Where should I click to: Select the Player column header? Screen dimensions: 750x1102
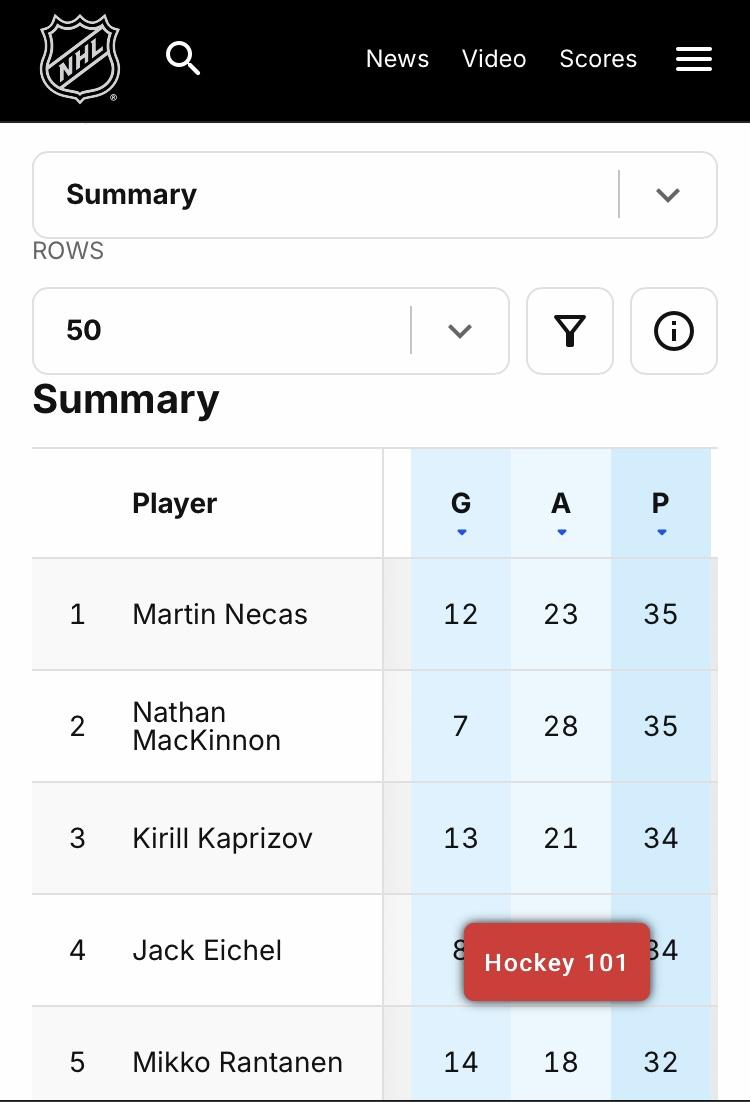pyautogui.click(x=174, y=503)
